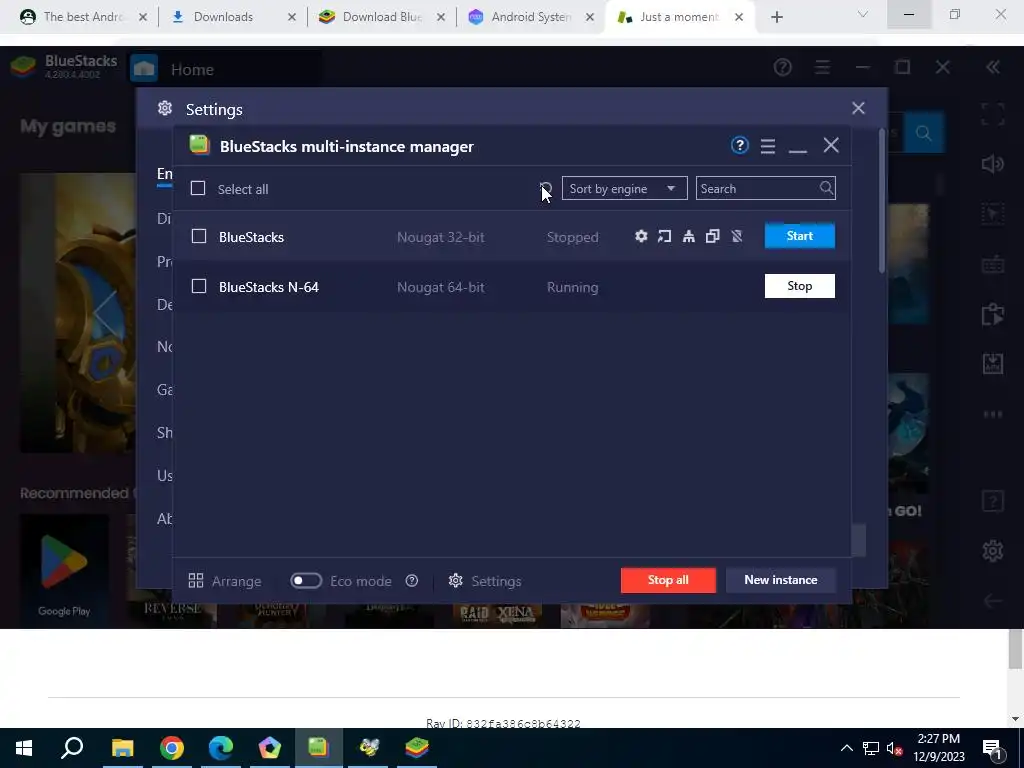The image size is (1024, 768).
Task: Check the BlueStacks instance checkbox
Action: pos(199,236)
